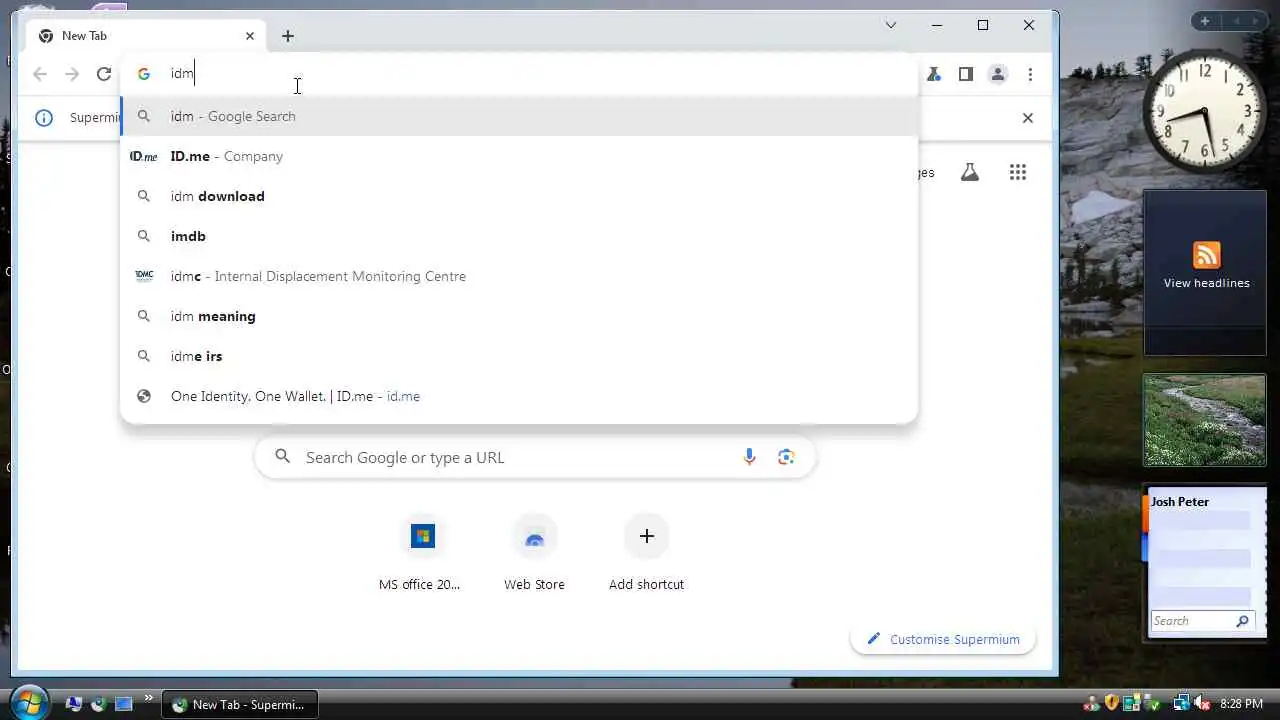Choose the 'imdb' suggestion

click(x=519, y=236)
